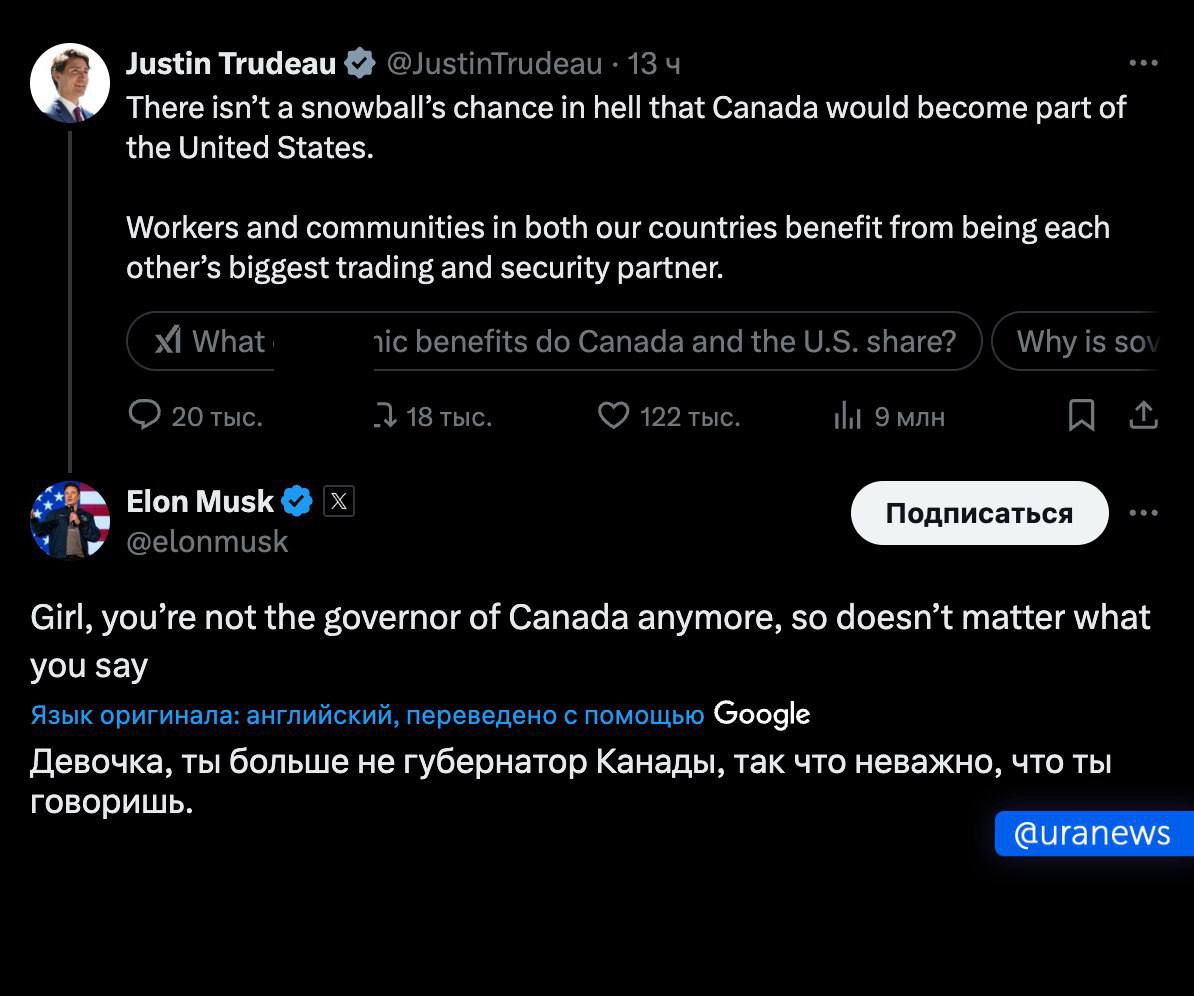Click the X affiliation badge beside Elon Musk

point(339,502)
